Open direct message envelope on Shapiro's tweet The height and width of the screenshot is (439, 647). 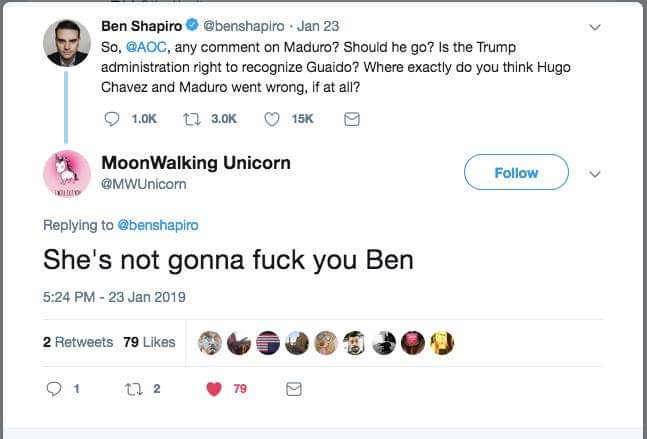(351, 119)
